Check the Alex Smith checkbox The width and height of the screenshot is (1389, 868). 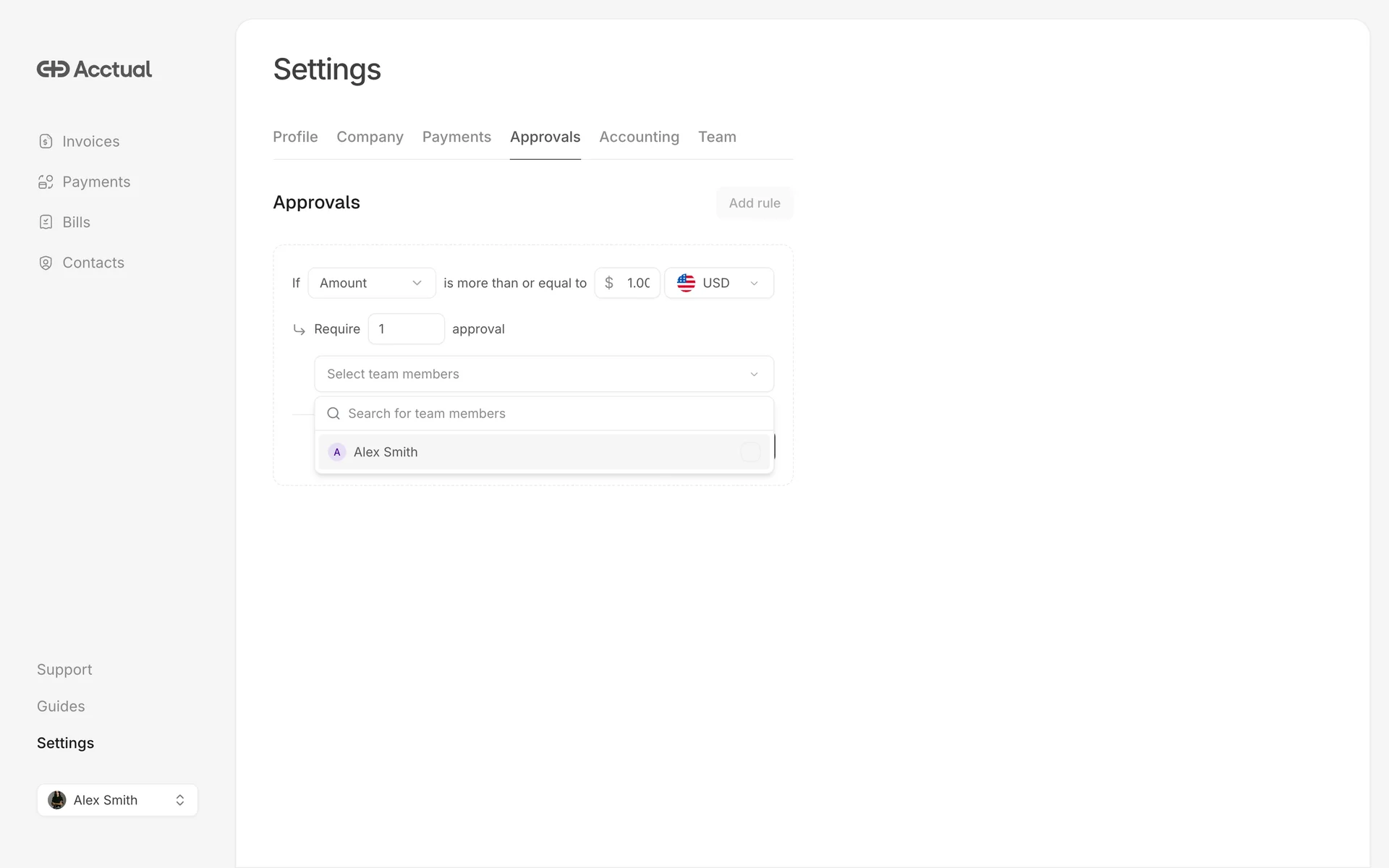tap(750, 452)
